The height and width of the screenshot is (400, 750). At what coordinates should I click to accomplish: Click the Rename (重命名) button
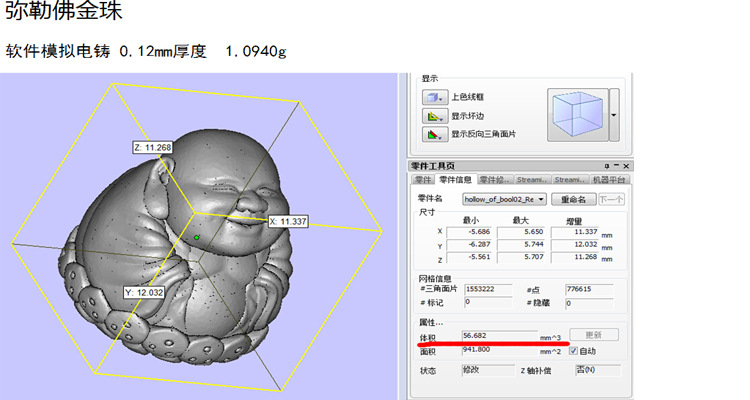[573, 199]
